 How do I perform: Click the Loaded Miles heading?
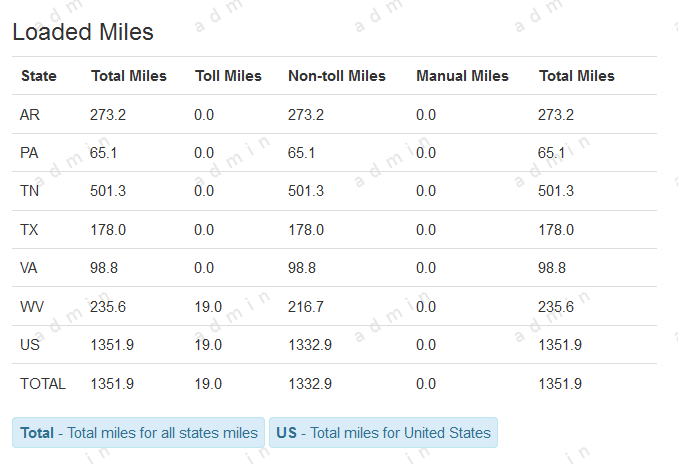83,32
